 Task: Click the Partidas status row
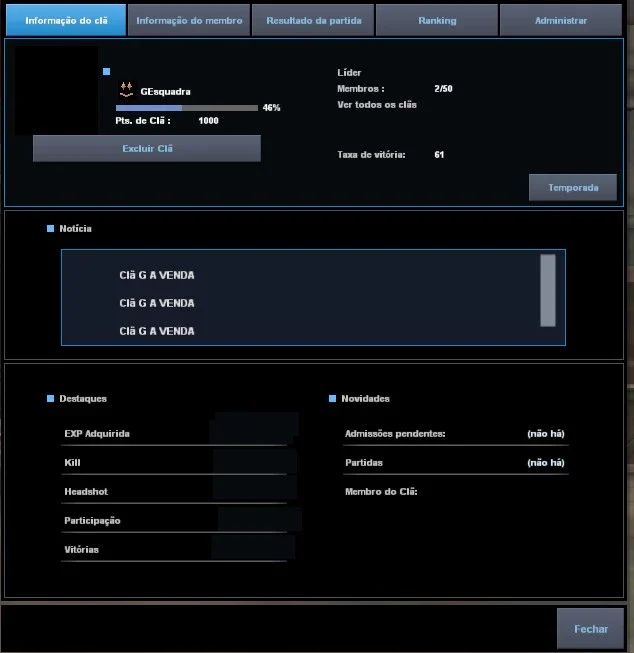click(x=455, y=463)
